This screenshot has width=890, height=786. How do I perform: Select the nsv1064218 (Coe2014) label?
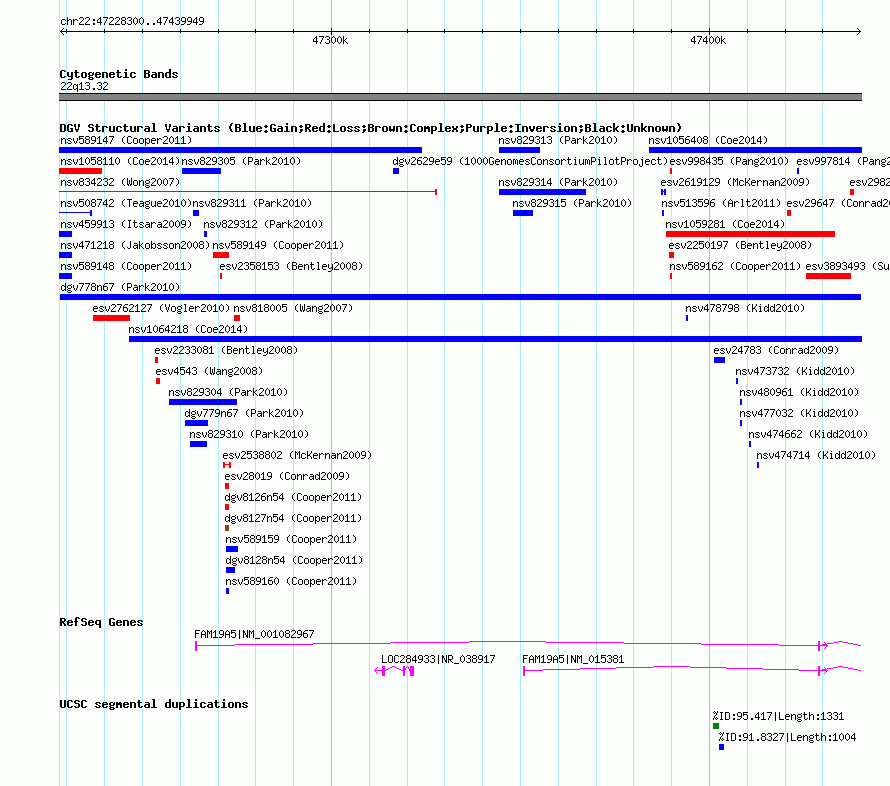coord(188,329)
